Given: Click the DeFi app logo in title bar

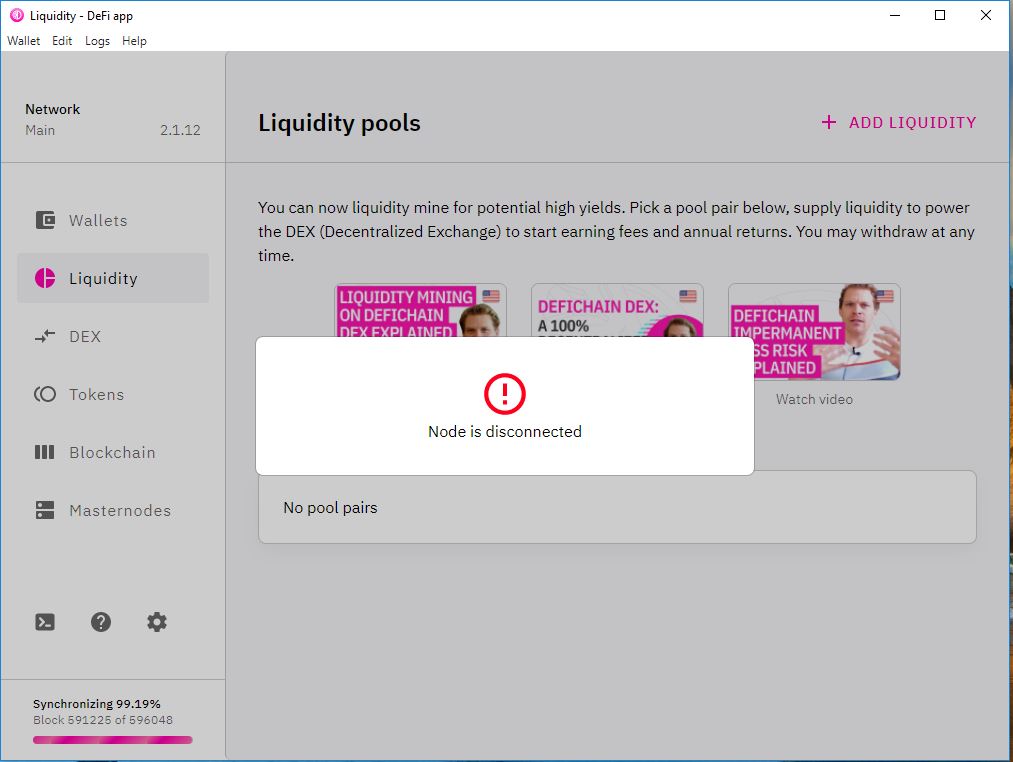Looking at the screenshot, I should point(17,16).
